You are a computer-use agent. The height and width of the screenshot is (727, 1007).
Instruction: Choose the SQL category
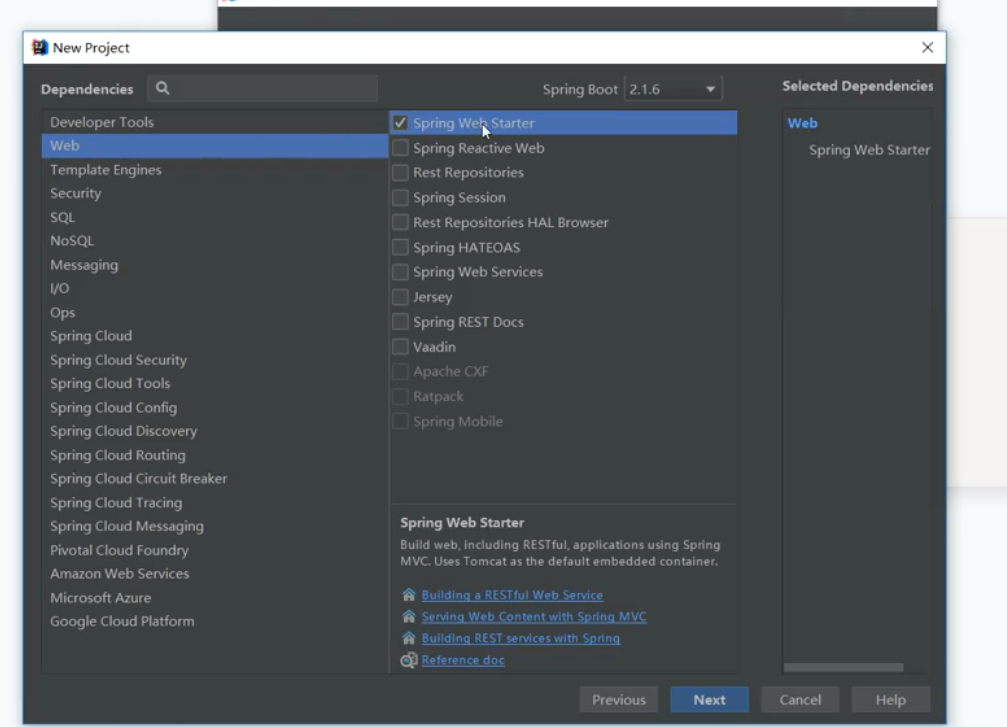[215, 217]
